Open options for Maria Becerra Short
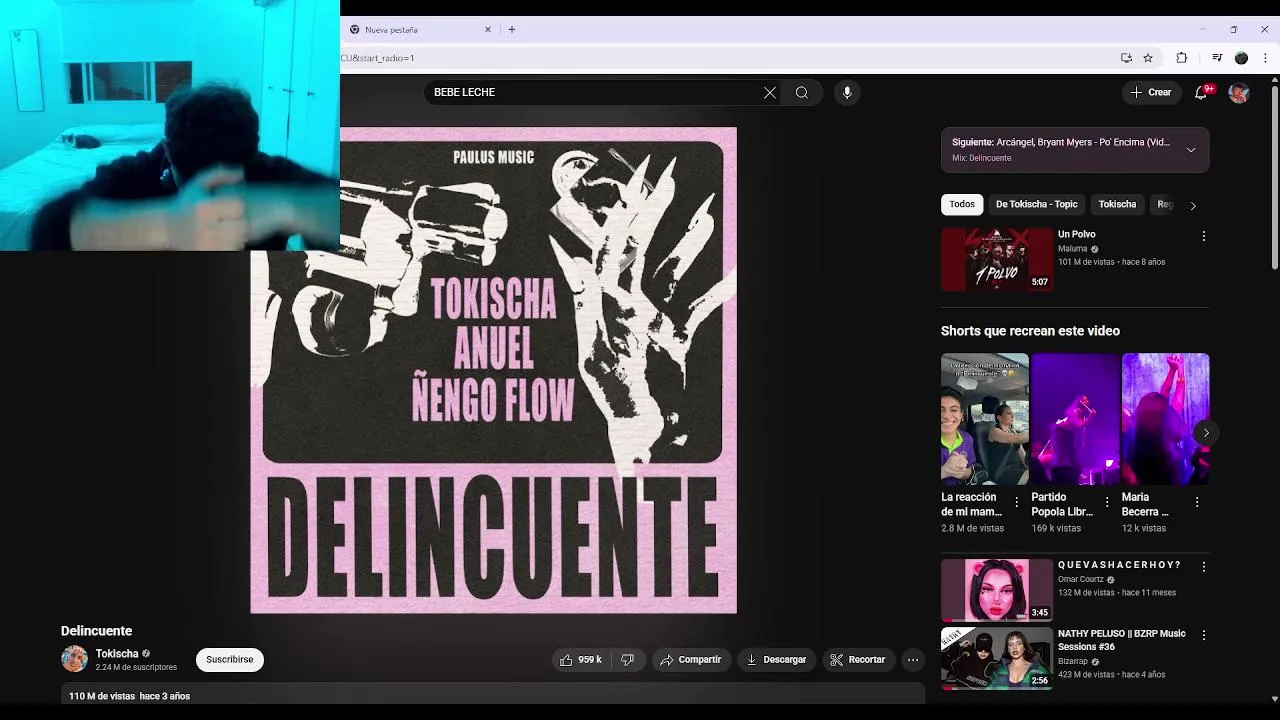This screenshot has height=720, width=1280. pyautogui.click(x=1197, y=502)
